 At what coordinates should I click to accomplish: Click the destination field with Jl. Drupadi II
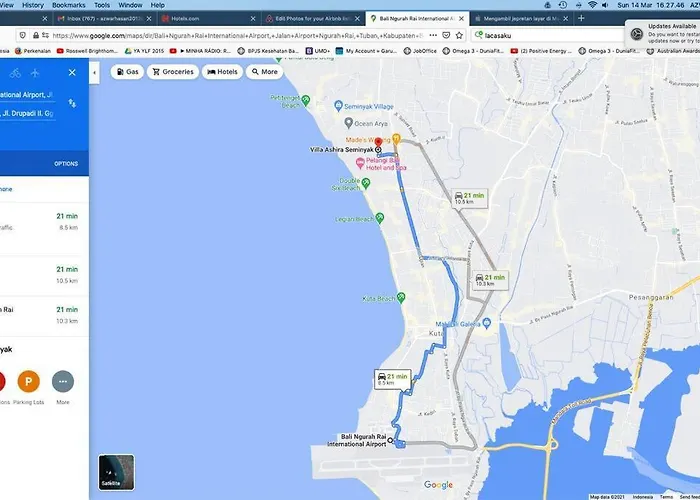pos(27,114)
